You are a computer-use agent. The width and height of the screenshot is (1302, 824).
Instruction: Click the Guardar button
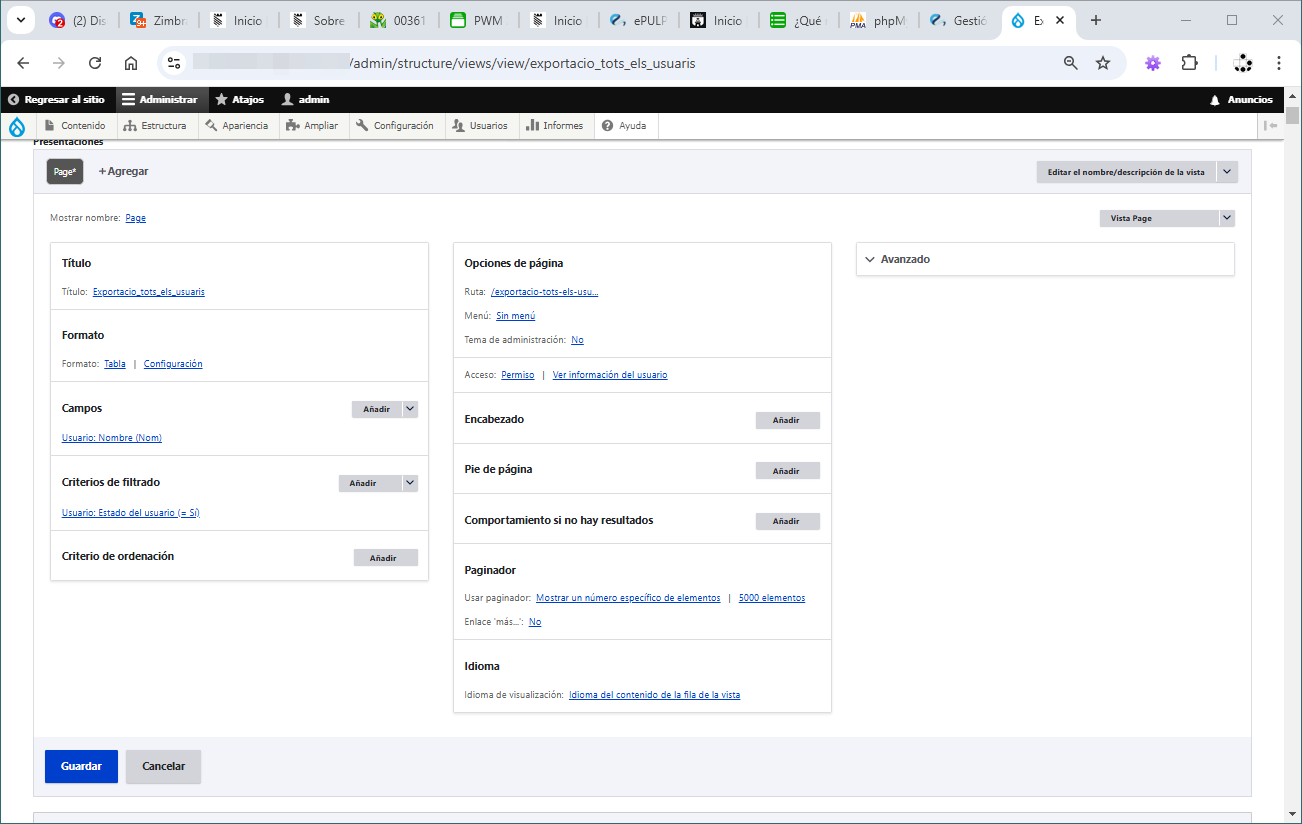(x=81, y=766)
